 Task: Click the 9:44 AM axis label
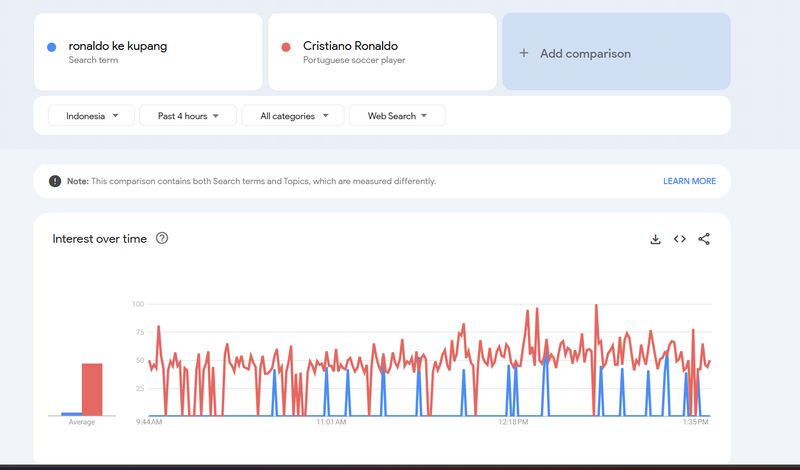click(149, 422)
